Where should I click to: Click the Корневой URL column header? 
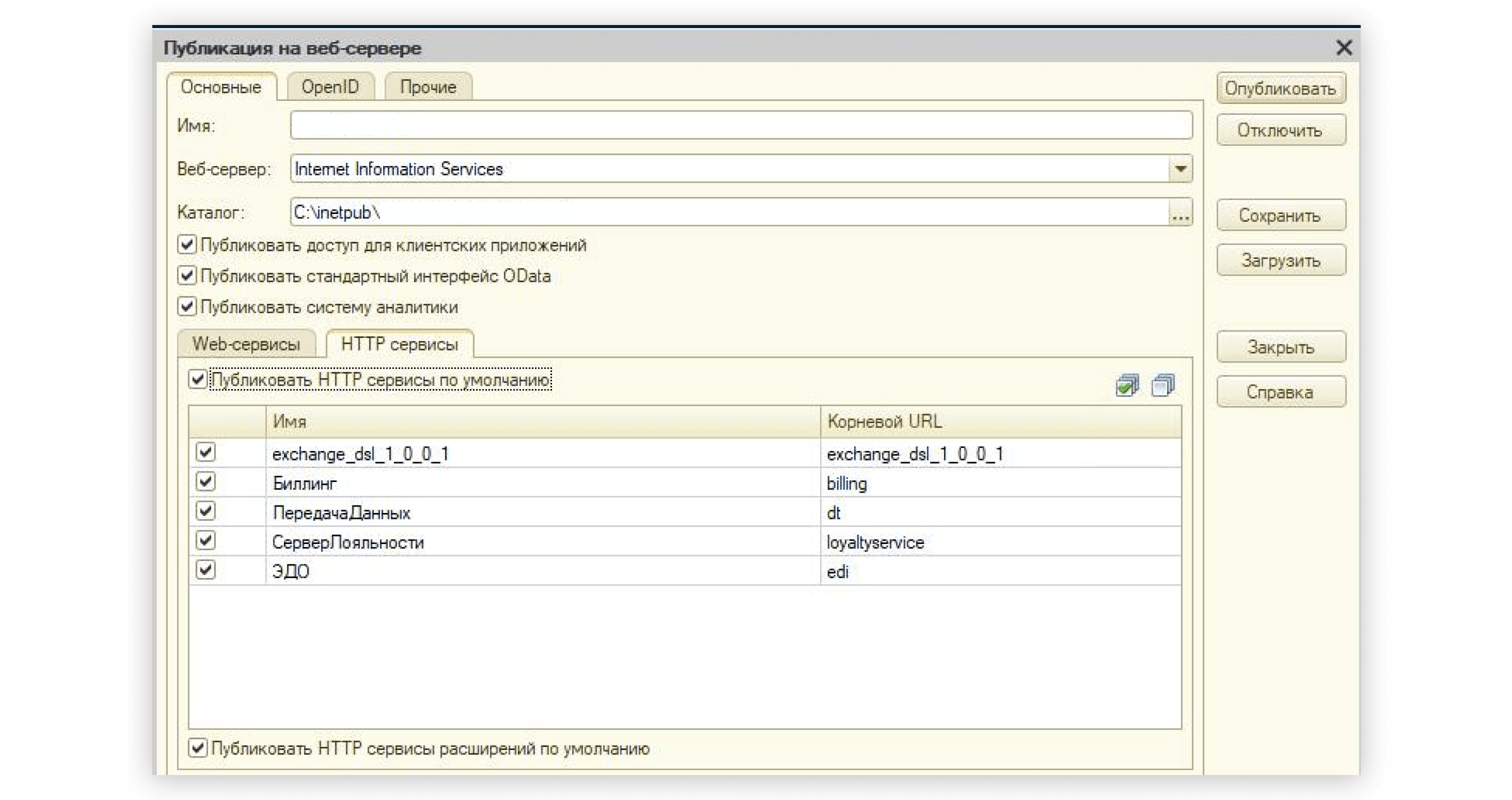(1001, 421)
